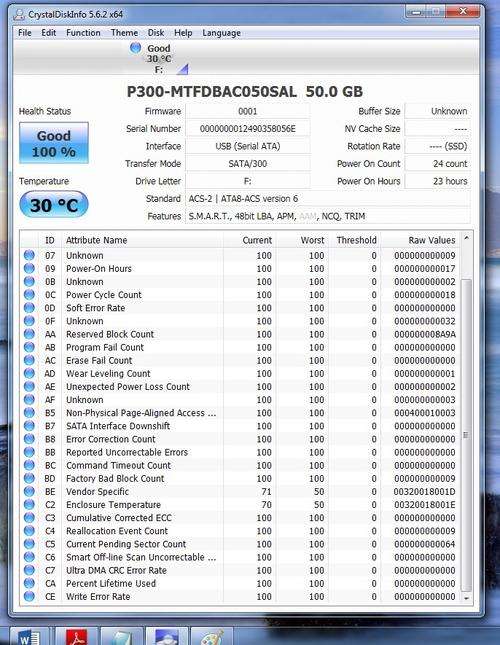Open the Paint icon on the taskbar
The width and height of the screenshot is (500, 645).
[x=211, y=637]
